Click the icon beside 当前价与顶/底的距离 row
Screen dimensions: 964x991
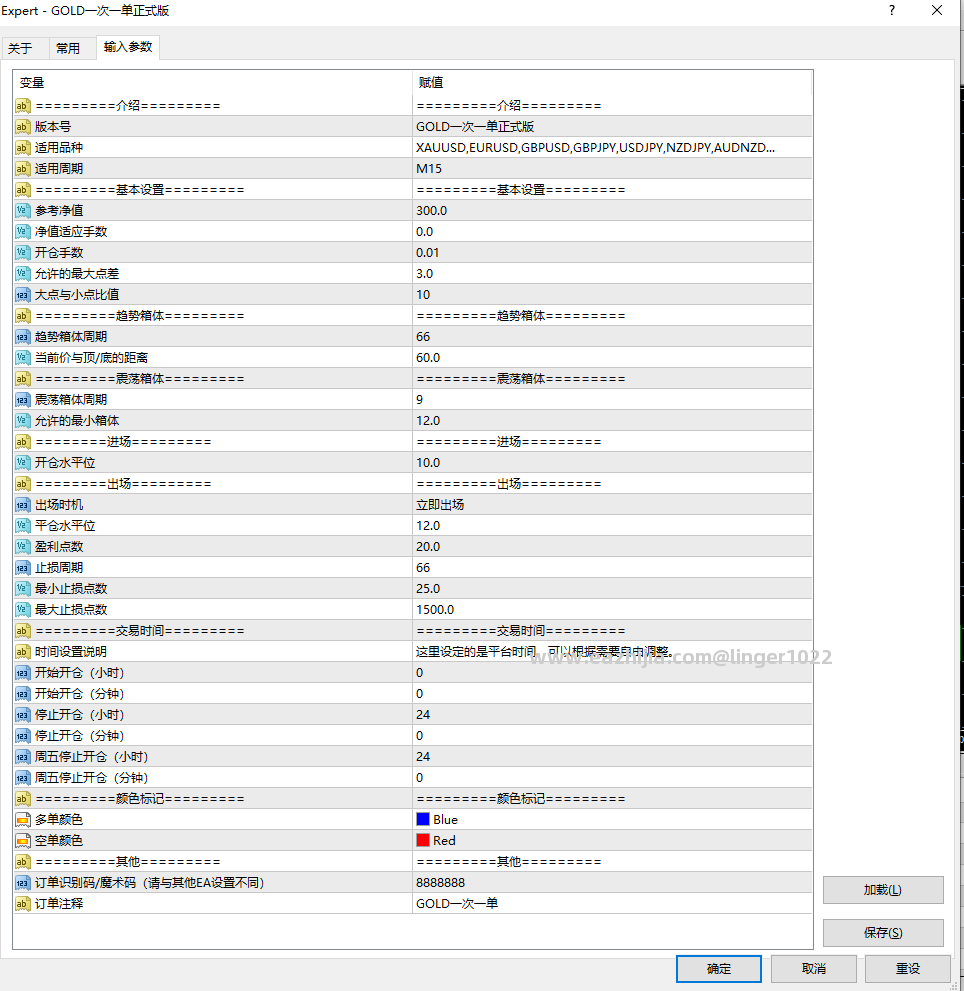pyautogui.click(x=23, y=358)
